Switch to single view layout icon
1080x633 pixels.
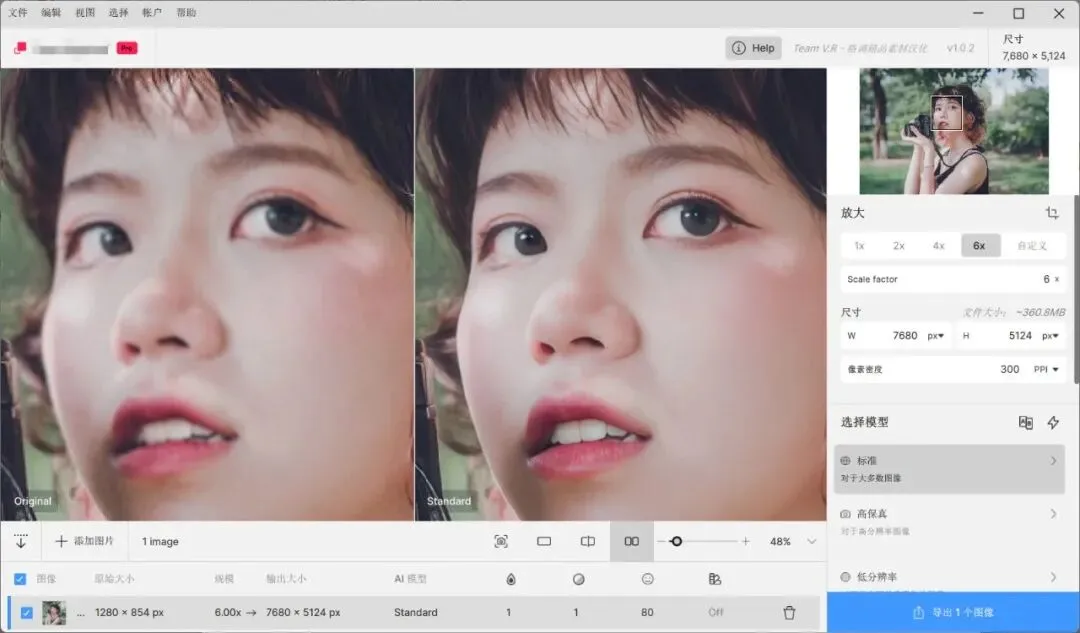point(544,541)
